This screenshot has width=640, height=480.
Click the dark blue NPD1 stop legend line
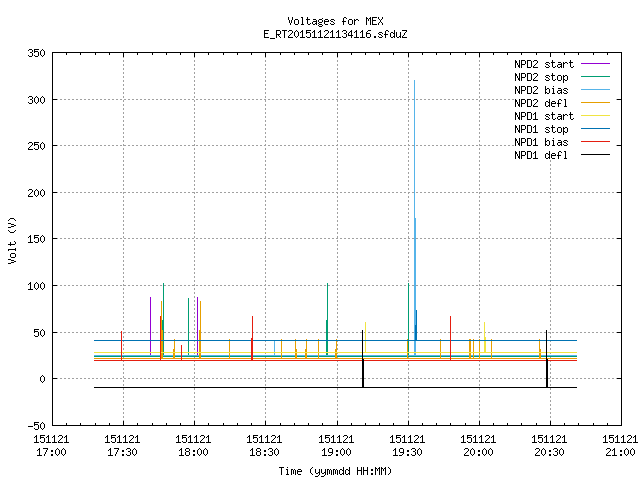(x=595, y=129)
